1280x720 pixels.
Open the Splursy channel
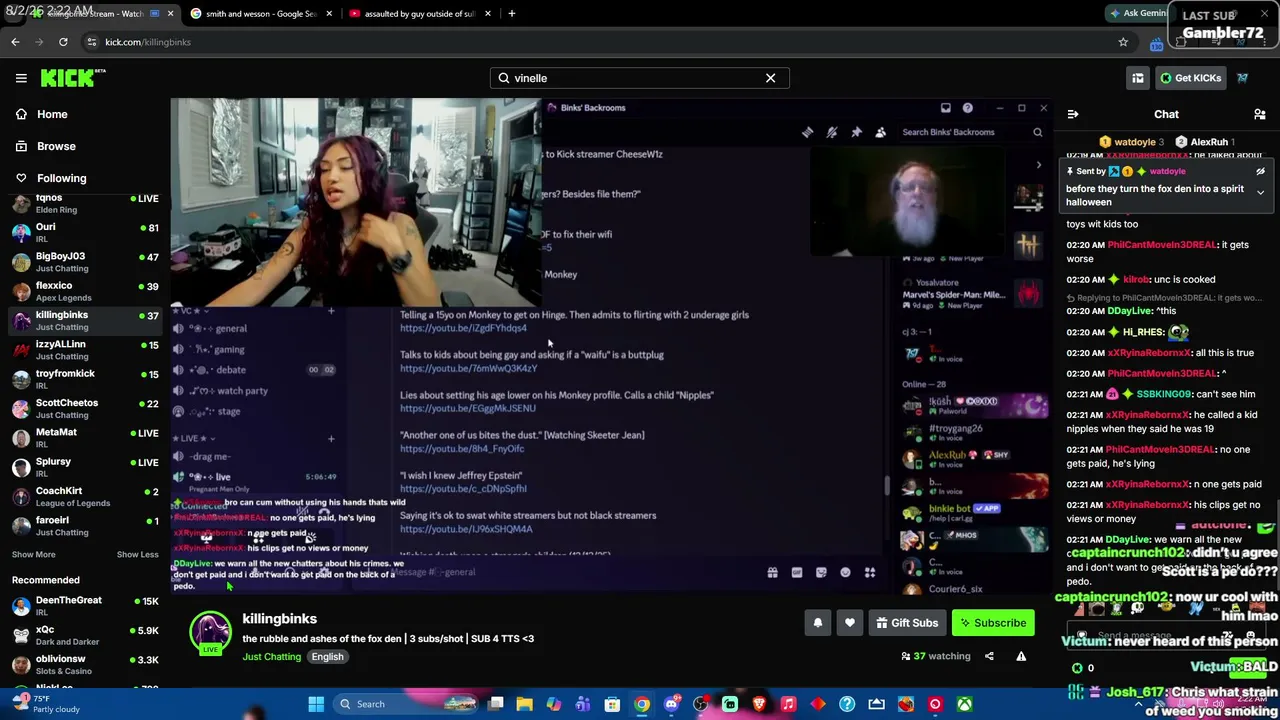[x=85, y=467]
